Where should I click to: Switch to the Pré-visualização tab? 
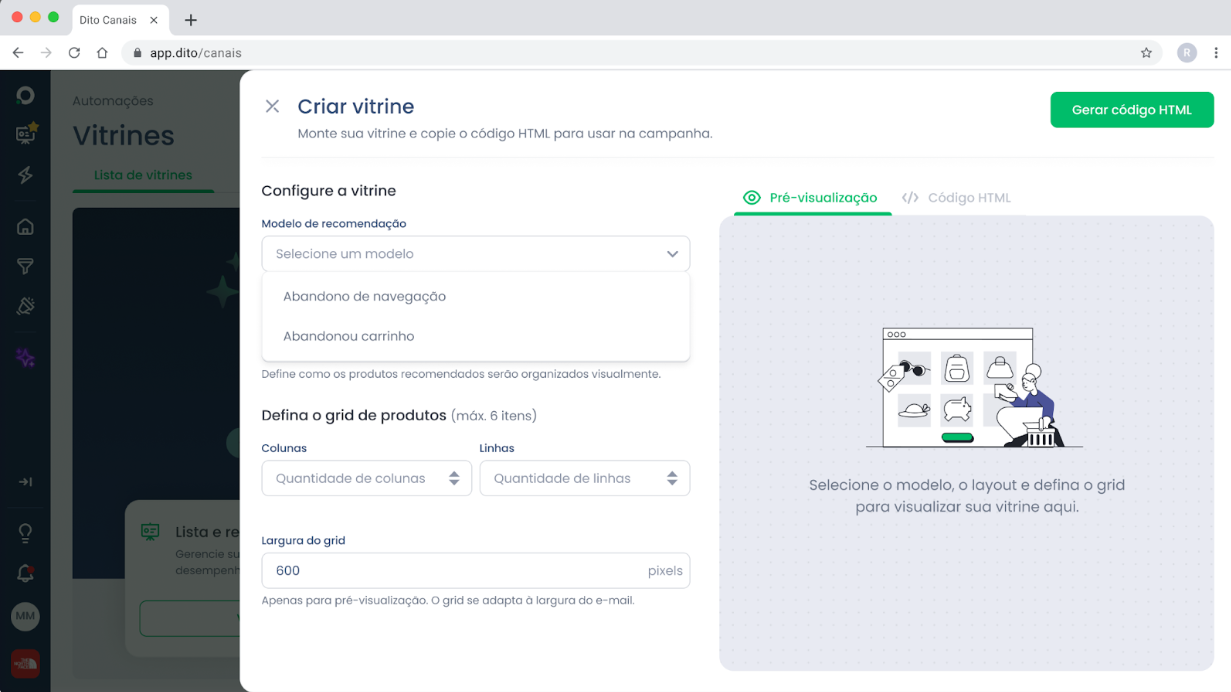pyautogui.click(x=812, y=198)
